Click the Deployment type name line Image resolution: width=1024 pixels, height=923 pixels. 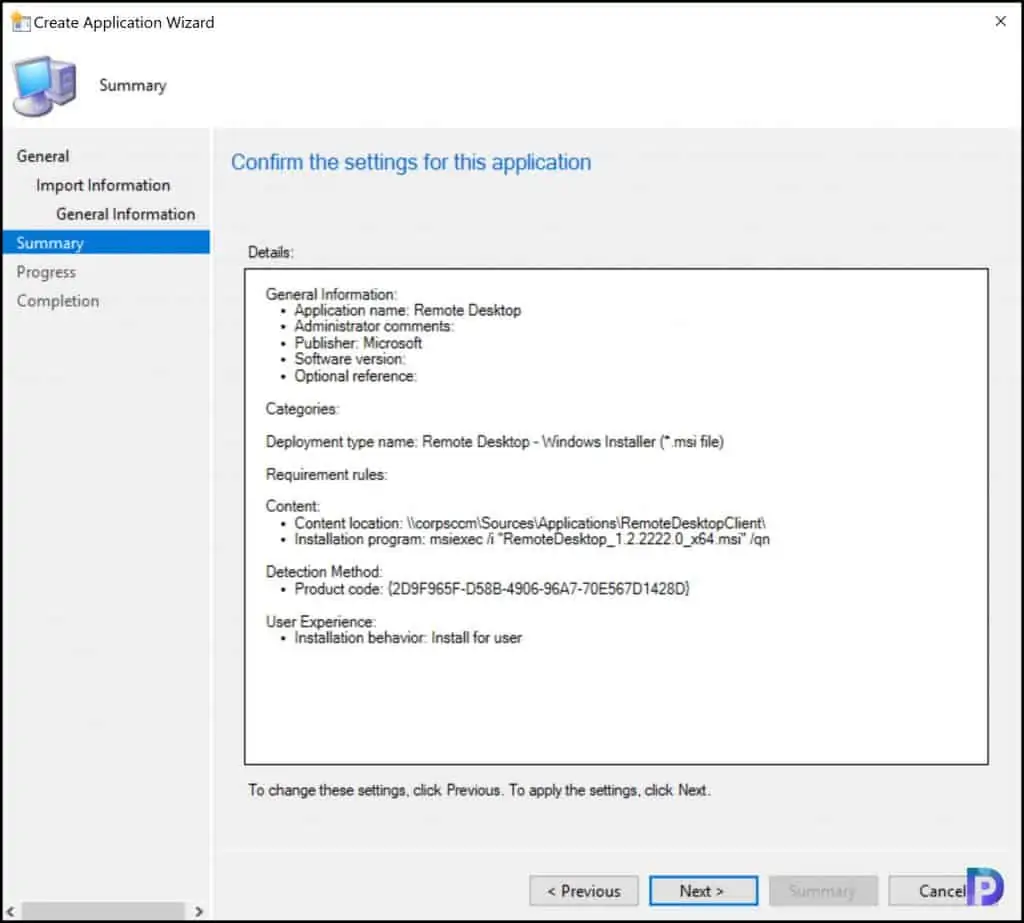[x=494, y=442]
